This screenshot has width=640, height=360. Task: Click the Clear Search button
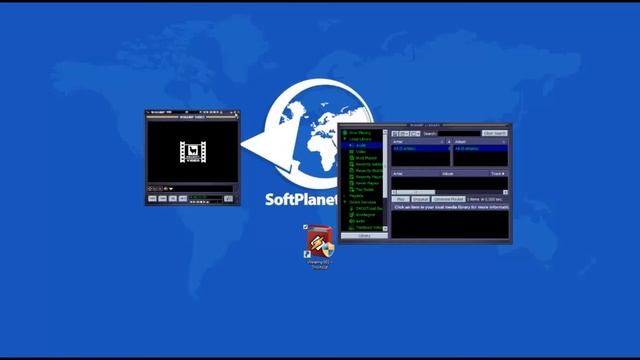click(495, 133)
